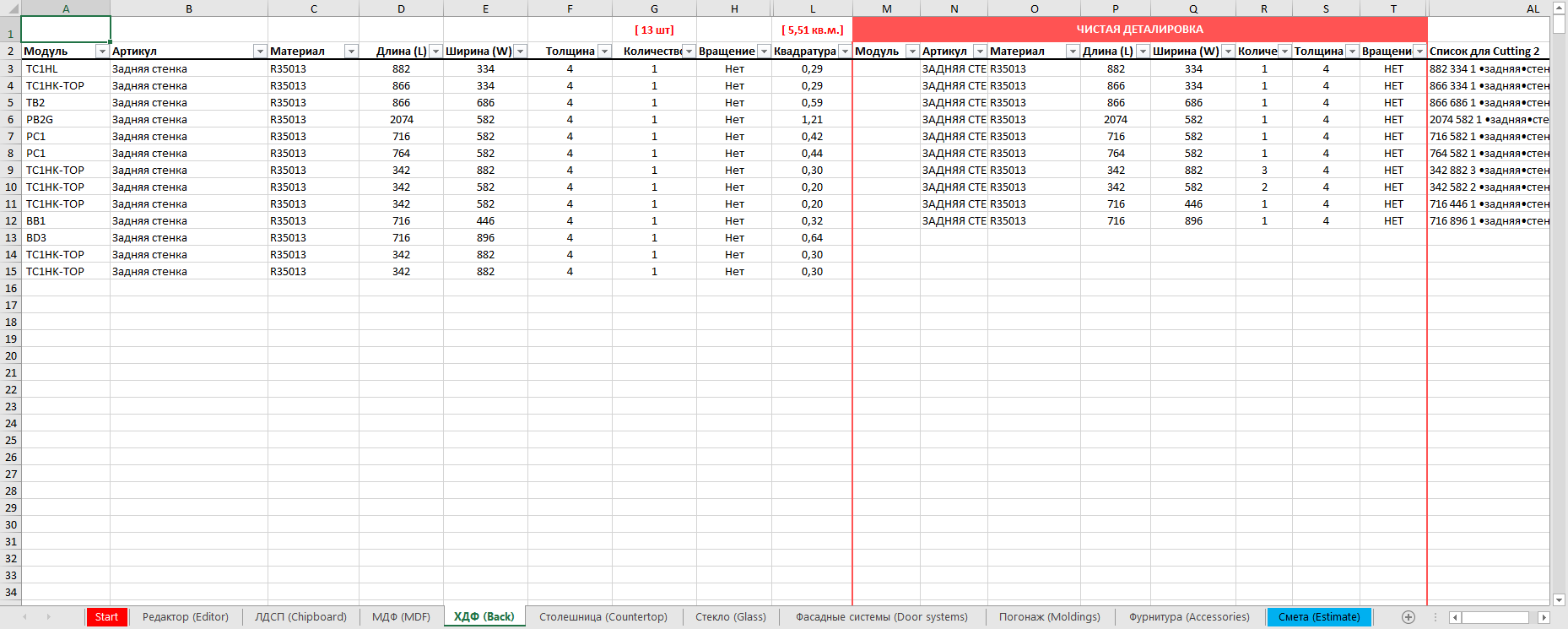The image size is (1568, 629).
Task: Click the Select All corner triangle
Action: click(x=10, y=8)
